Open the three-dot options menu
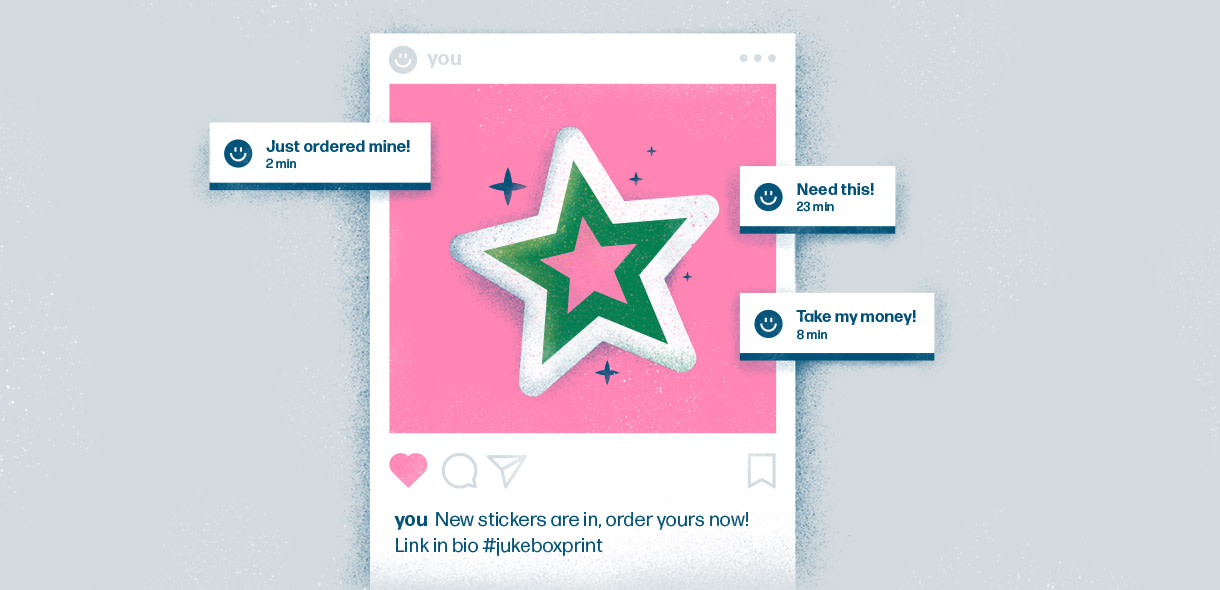Screen dimensions: 1220x590 [758, 58]
